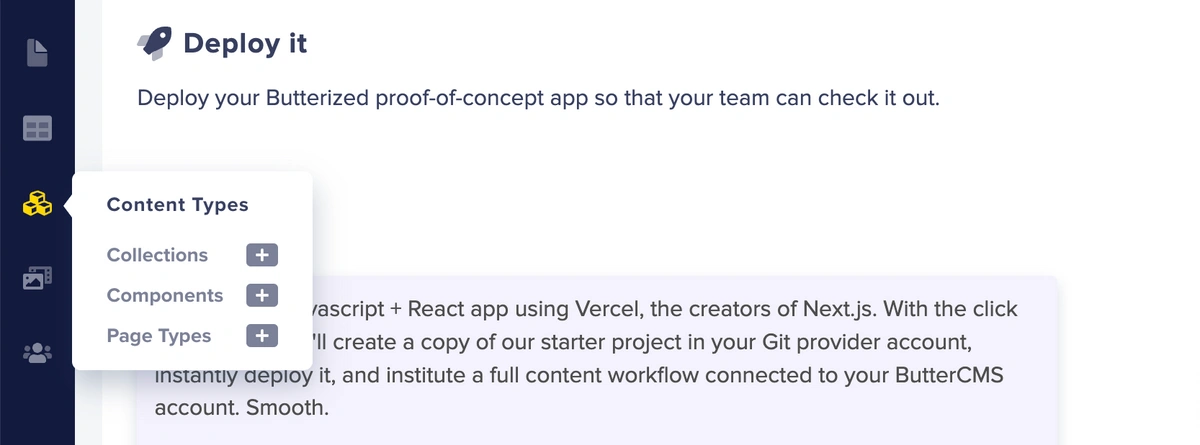Click the rocket icon beside Deploy it
The width and height of the screenshot is (1200, 445).
(x=155, y=42)
